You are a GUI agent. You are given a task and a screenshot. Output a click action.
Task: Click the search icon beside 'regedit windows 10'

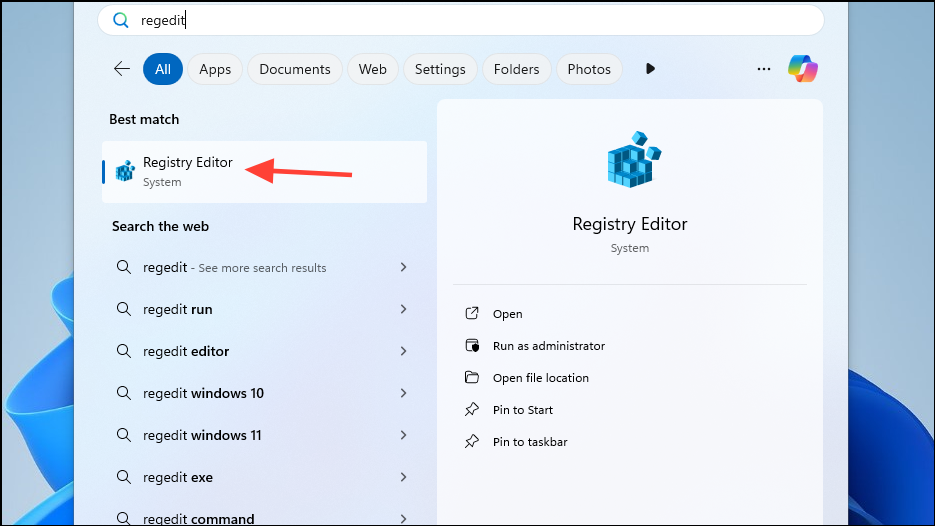point(123,393)
